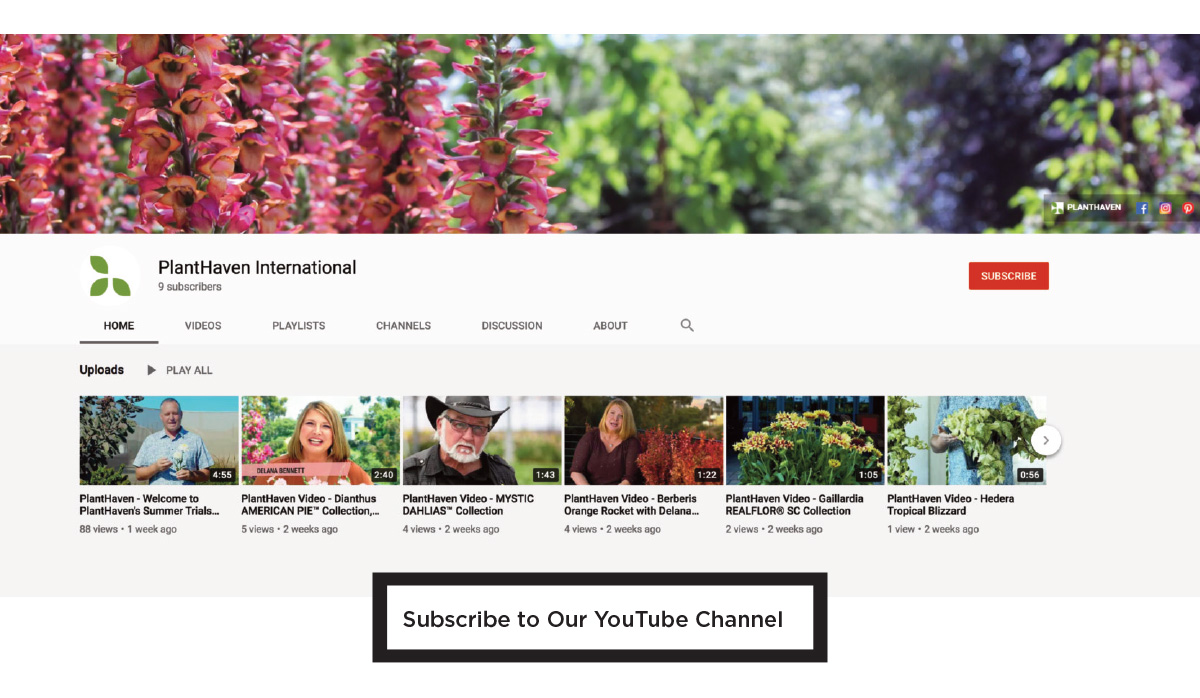Open the MYSTIC DAHLIAS video thumbnail

pyautogui.click(x=482, y=440)
